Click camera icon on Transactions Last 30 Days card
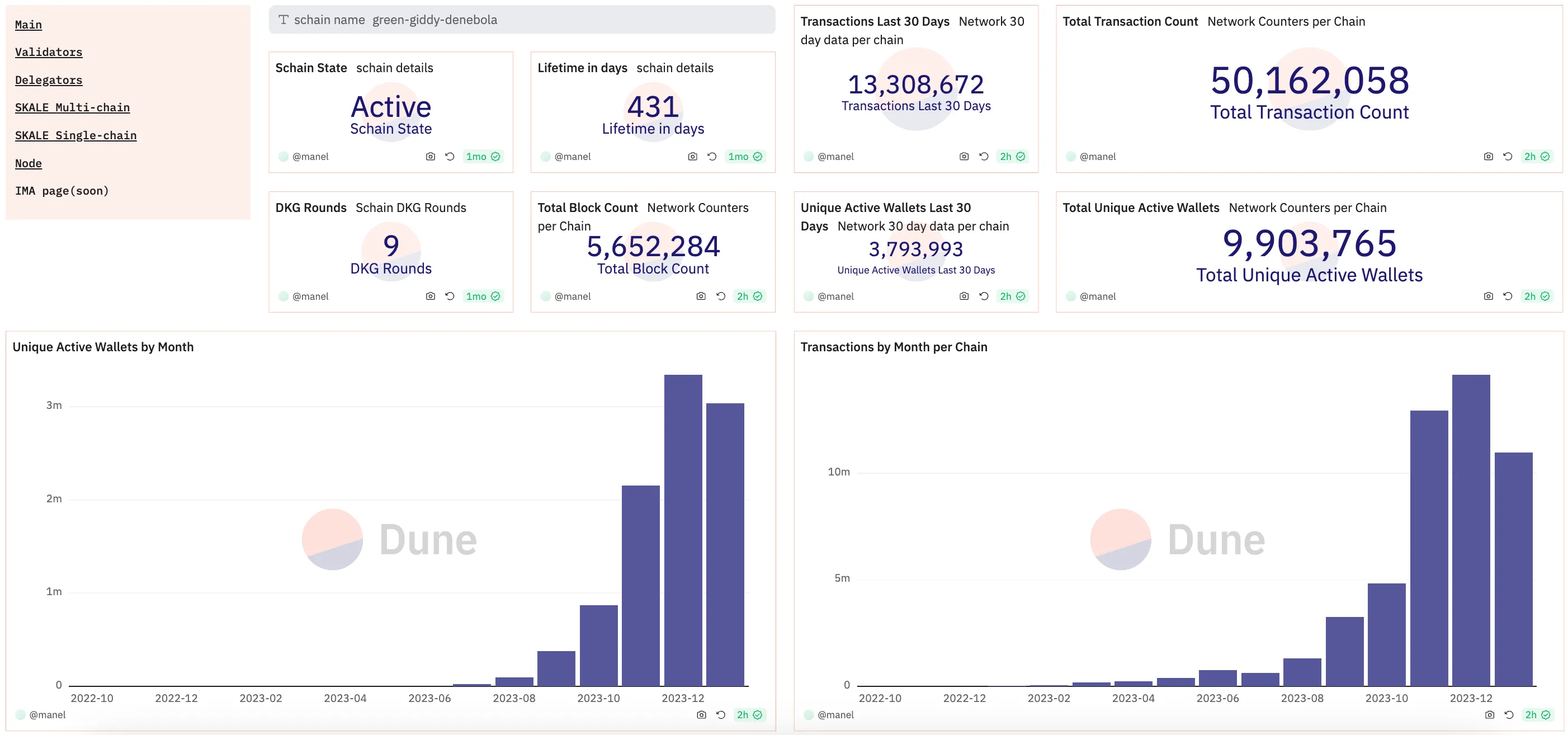1568x735 pixels. coord(964,157)
